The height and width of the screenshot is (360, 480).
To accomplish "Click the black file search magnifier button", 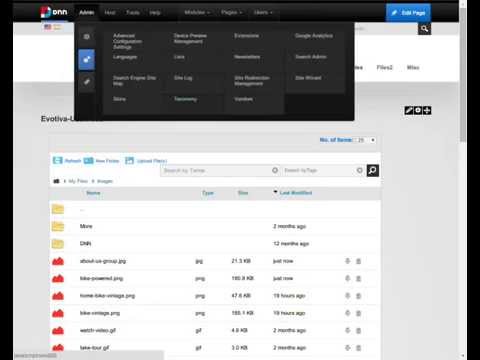I will pos(373,170).
